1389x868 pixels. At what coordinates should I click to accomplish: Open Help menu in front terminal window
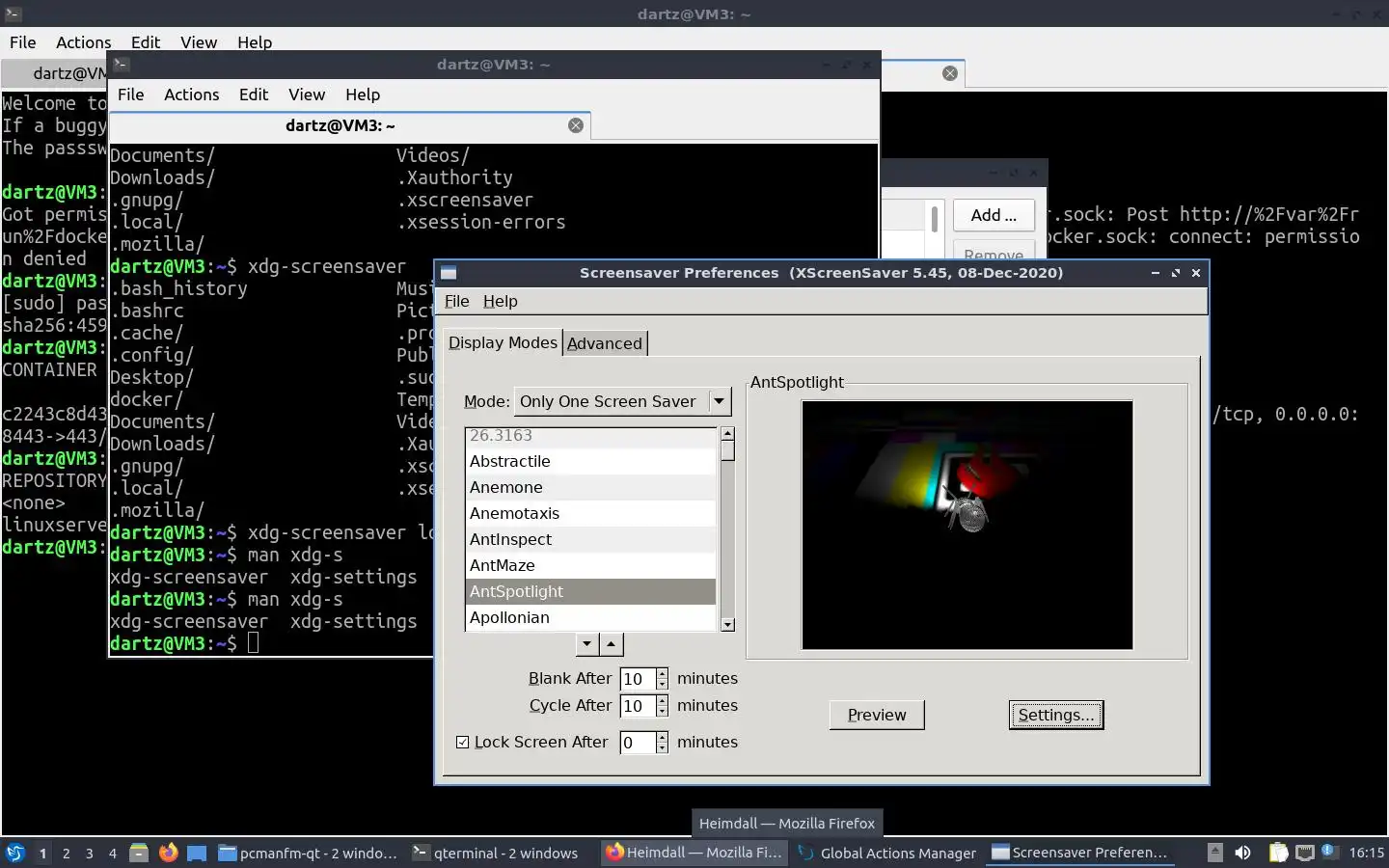click(363, 95)
